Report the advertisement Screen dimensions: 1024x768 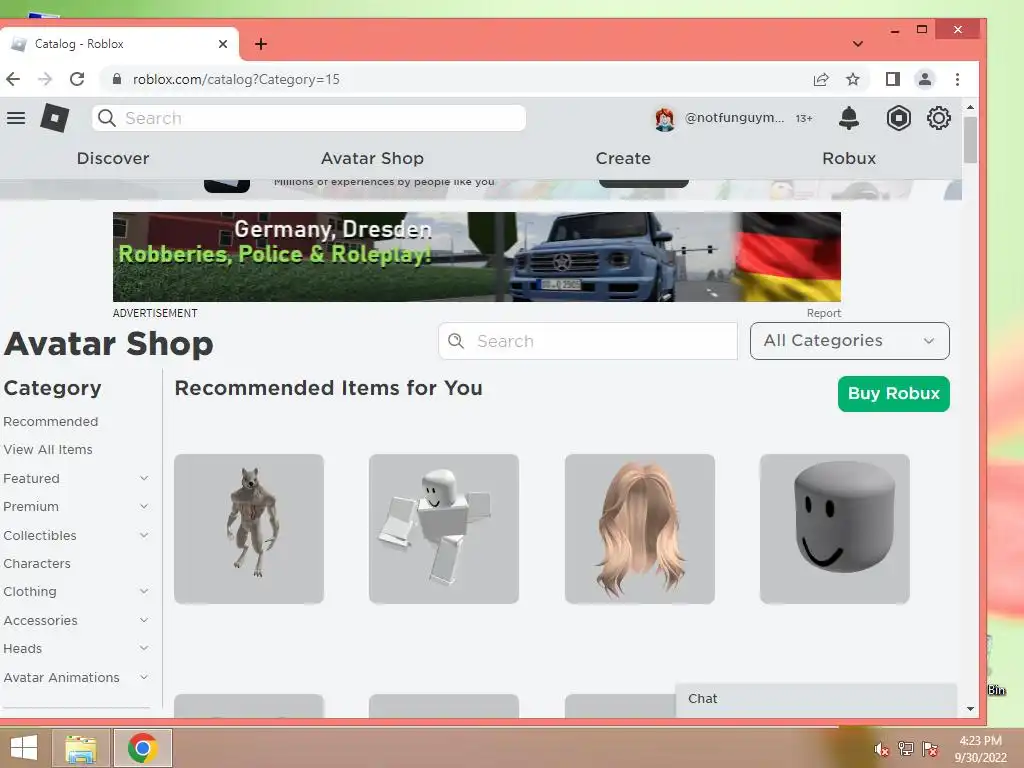tap(824, 313)
